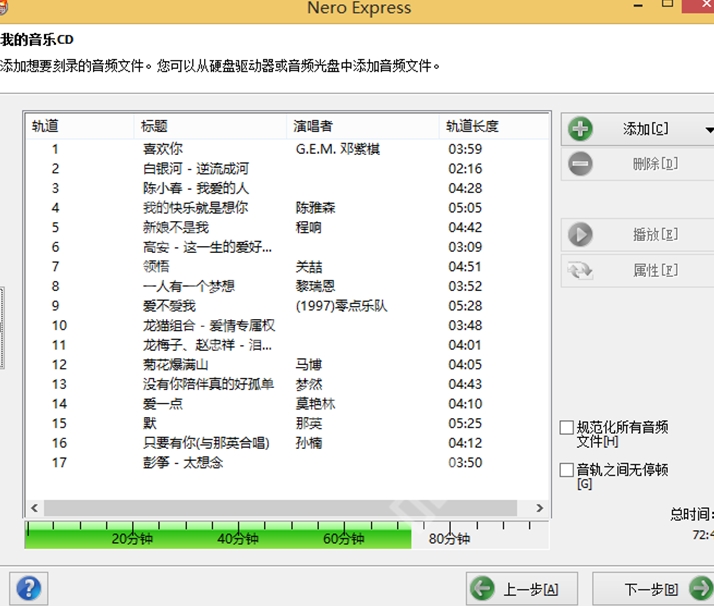The height and width of the screenshot is (606, 714).
Task: Enable 音轨之间无停顿 checkbox
Action: [566, 470]
